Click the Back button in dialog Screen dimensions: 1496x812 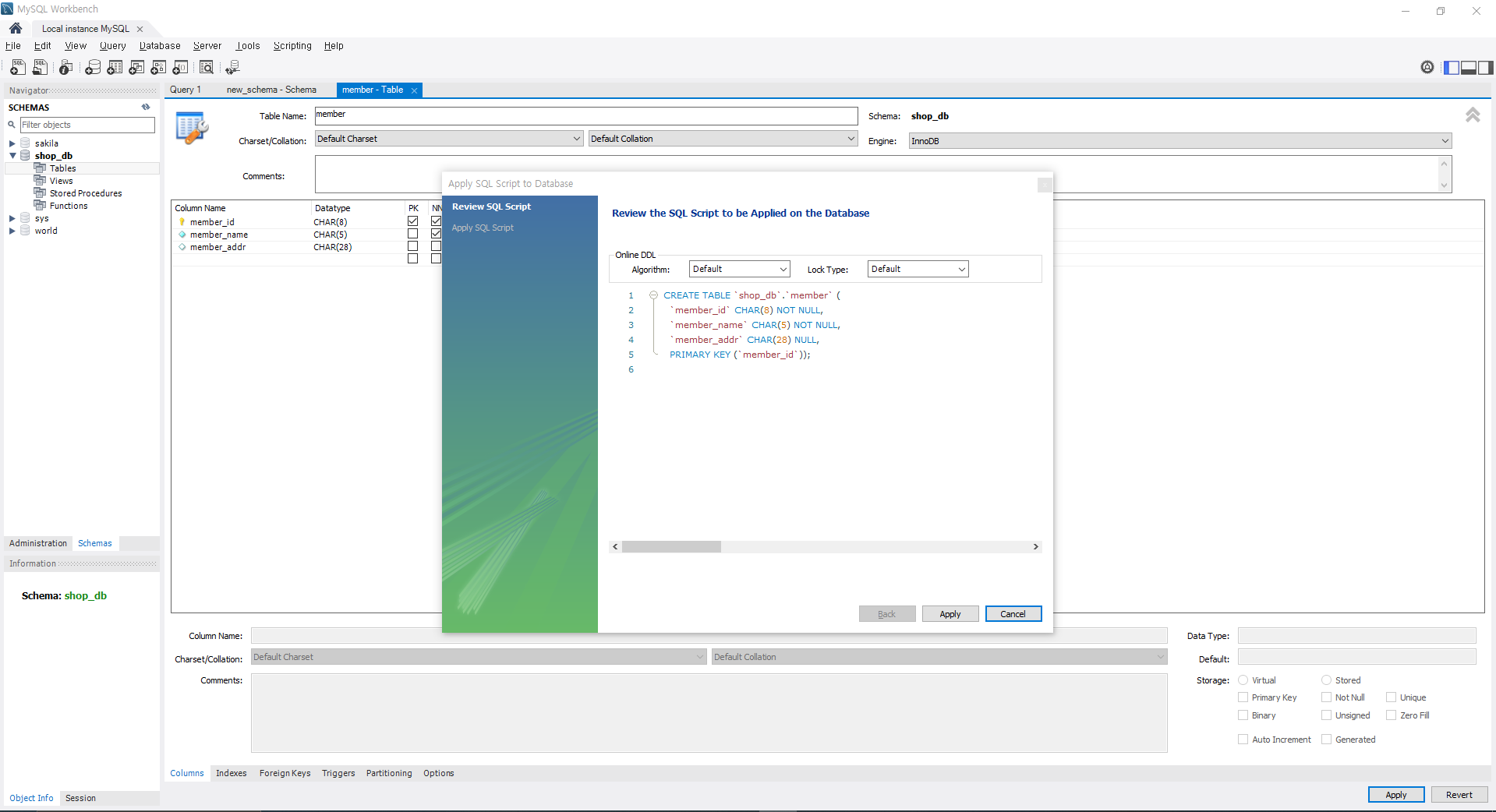pyautogui.click(x=887, y=614)
